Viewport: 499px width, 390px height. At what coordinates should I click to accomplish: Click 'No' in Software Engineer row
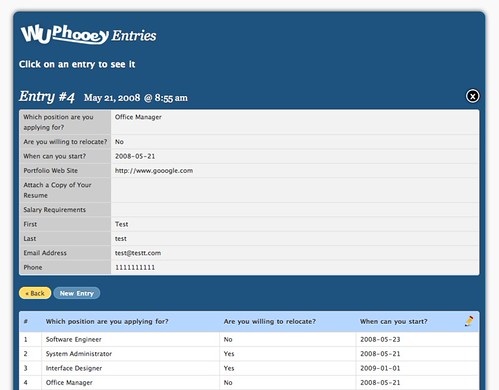click(228, 340)
